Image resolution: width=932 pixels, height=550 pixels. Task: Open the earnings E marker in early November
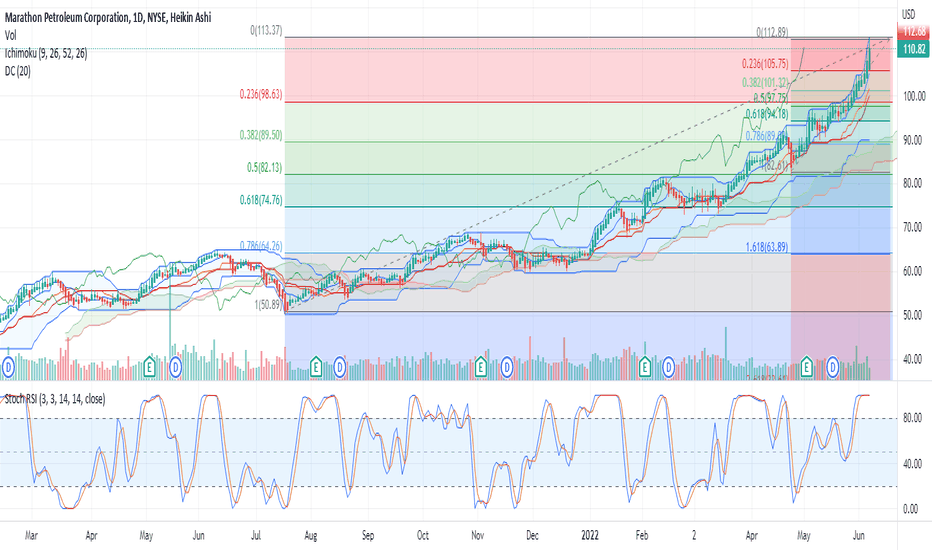click(480, 367)
